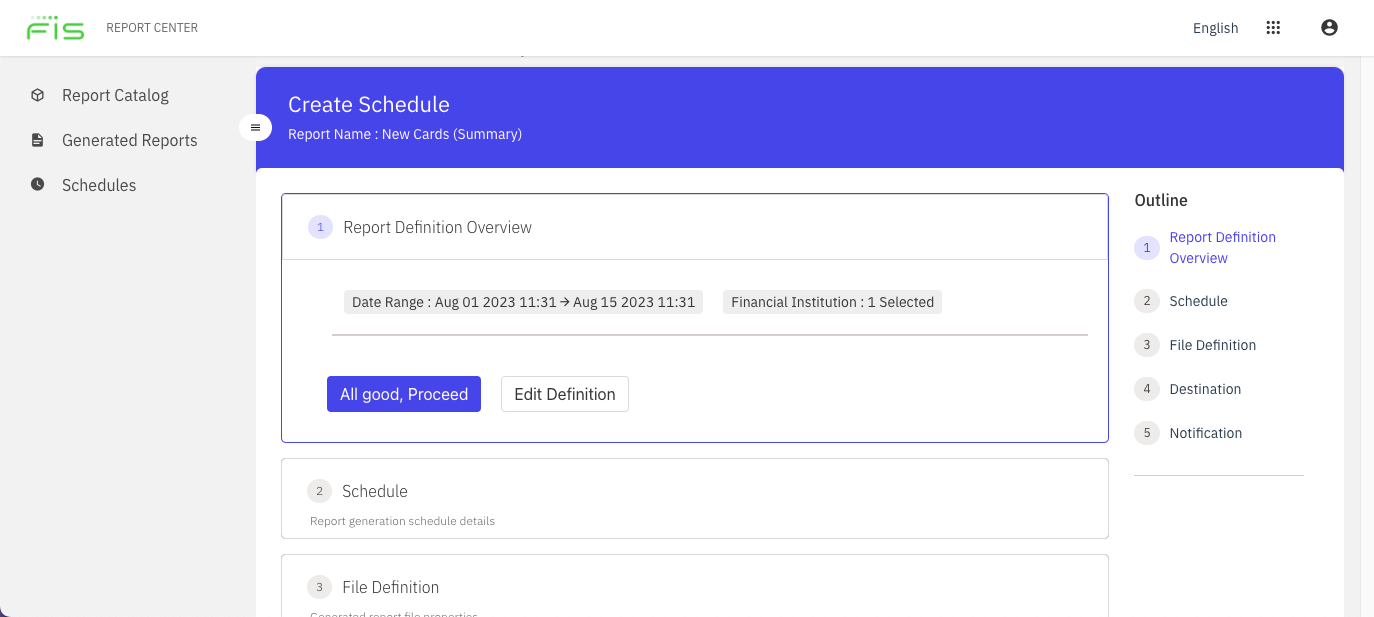Click the All good, Proceed button

(x=403, y=394)
